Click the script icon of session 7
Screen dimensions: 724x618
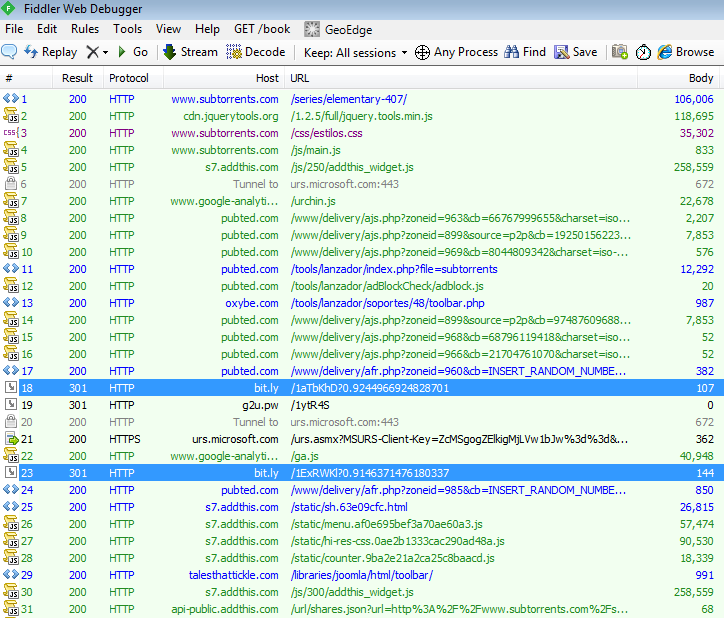[x=11, y=200]
